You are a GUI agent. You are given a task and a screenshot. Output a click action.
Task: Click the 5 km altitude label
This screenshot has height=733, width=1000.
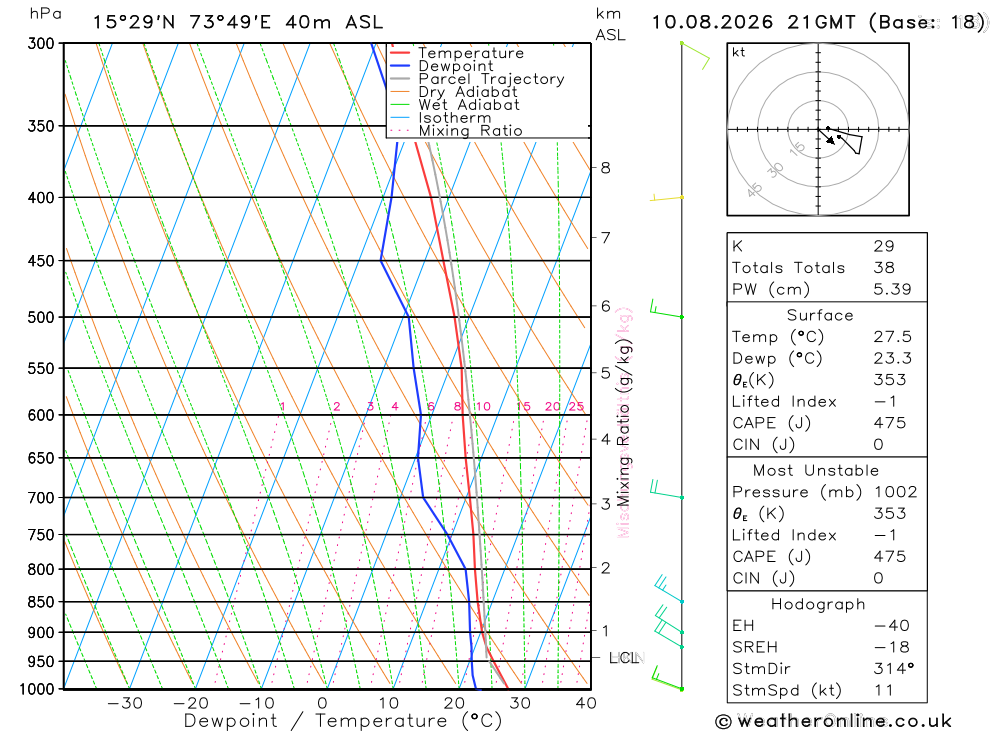click(605, 373)
